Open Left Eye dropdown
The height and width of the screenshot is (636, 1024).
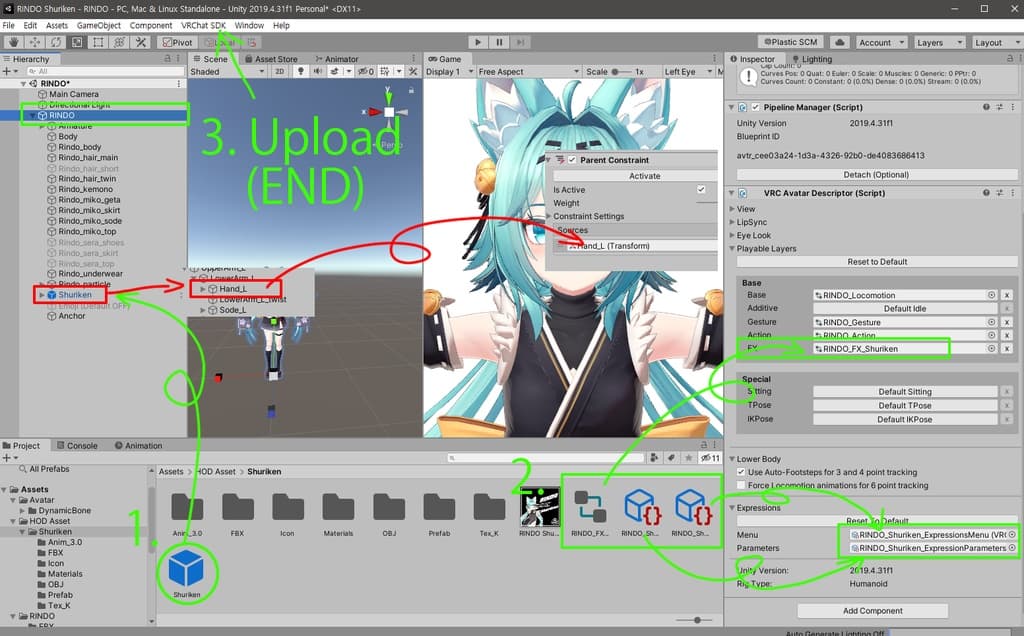point(688,71)
